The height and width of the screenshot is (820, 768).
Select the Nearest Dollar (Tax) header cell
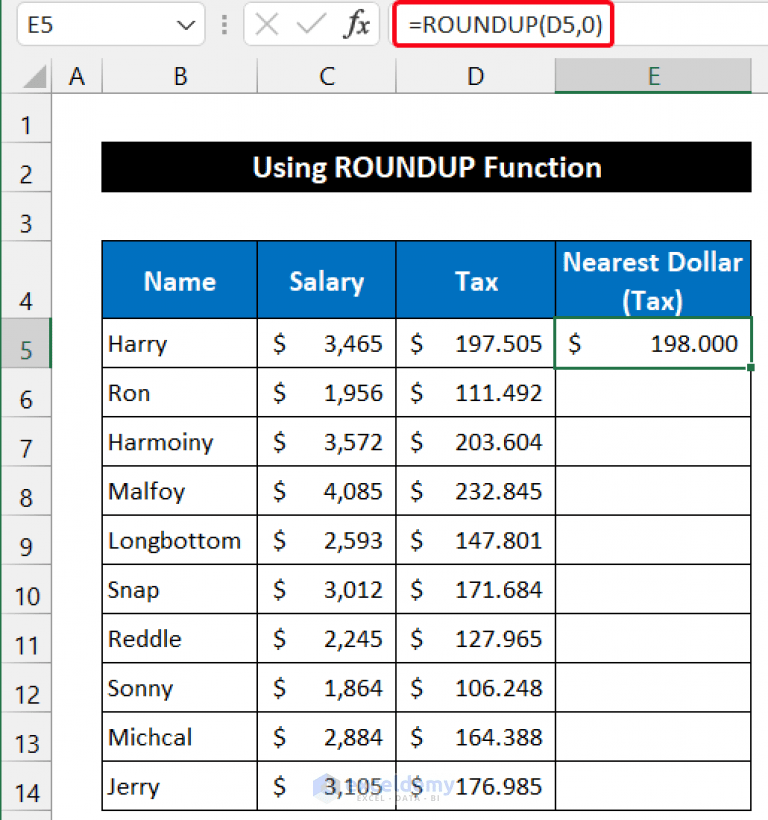pyautogui.click(x=652, y=279)
